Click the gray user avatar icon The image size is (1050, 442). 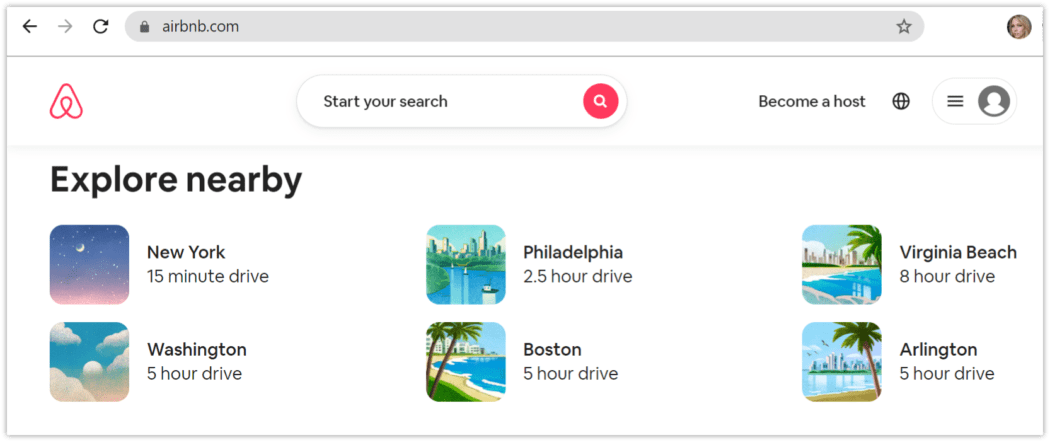click(x=994, y=101)
